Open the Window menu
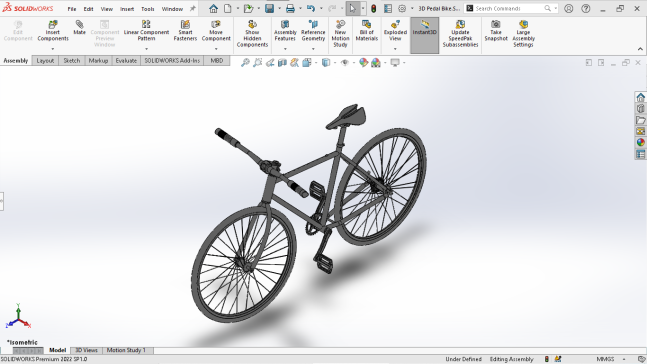This screenshot has height=364, width=647. pos(172,9)
